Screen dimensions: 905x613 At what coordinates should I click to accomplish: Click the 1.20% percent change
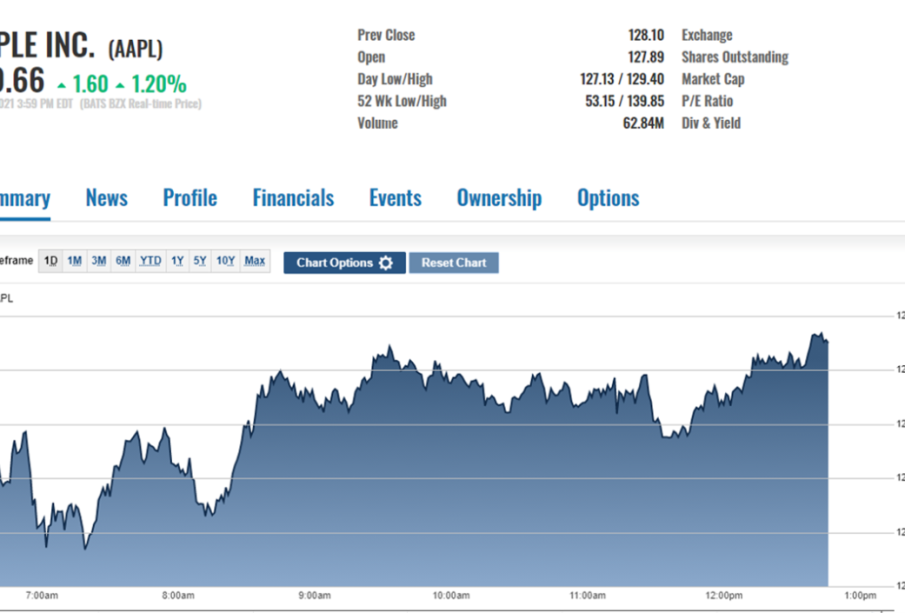[x=159, y=84]
